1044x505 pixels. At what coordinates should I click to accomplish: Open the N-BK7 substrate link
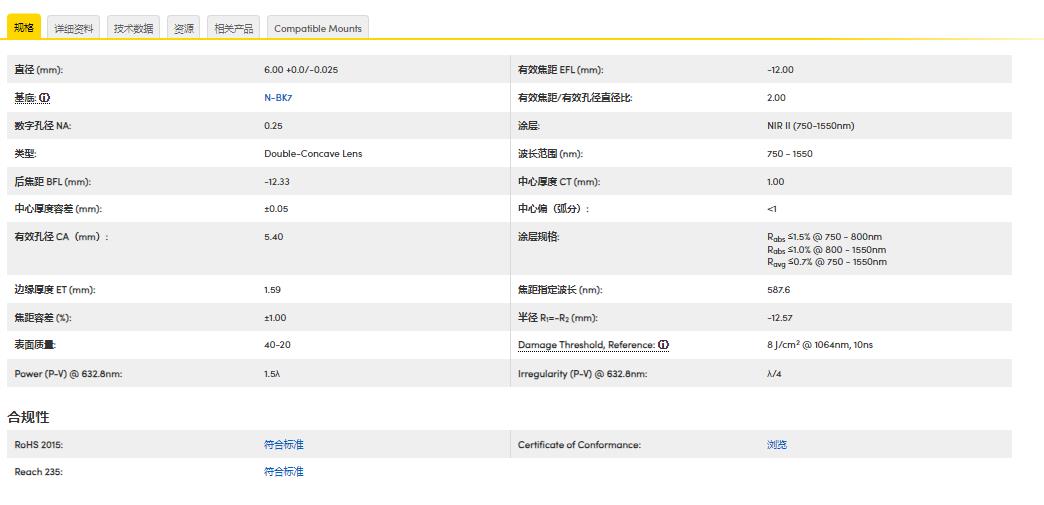(x=278, y=98)
